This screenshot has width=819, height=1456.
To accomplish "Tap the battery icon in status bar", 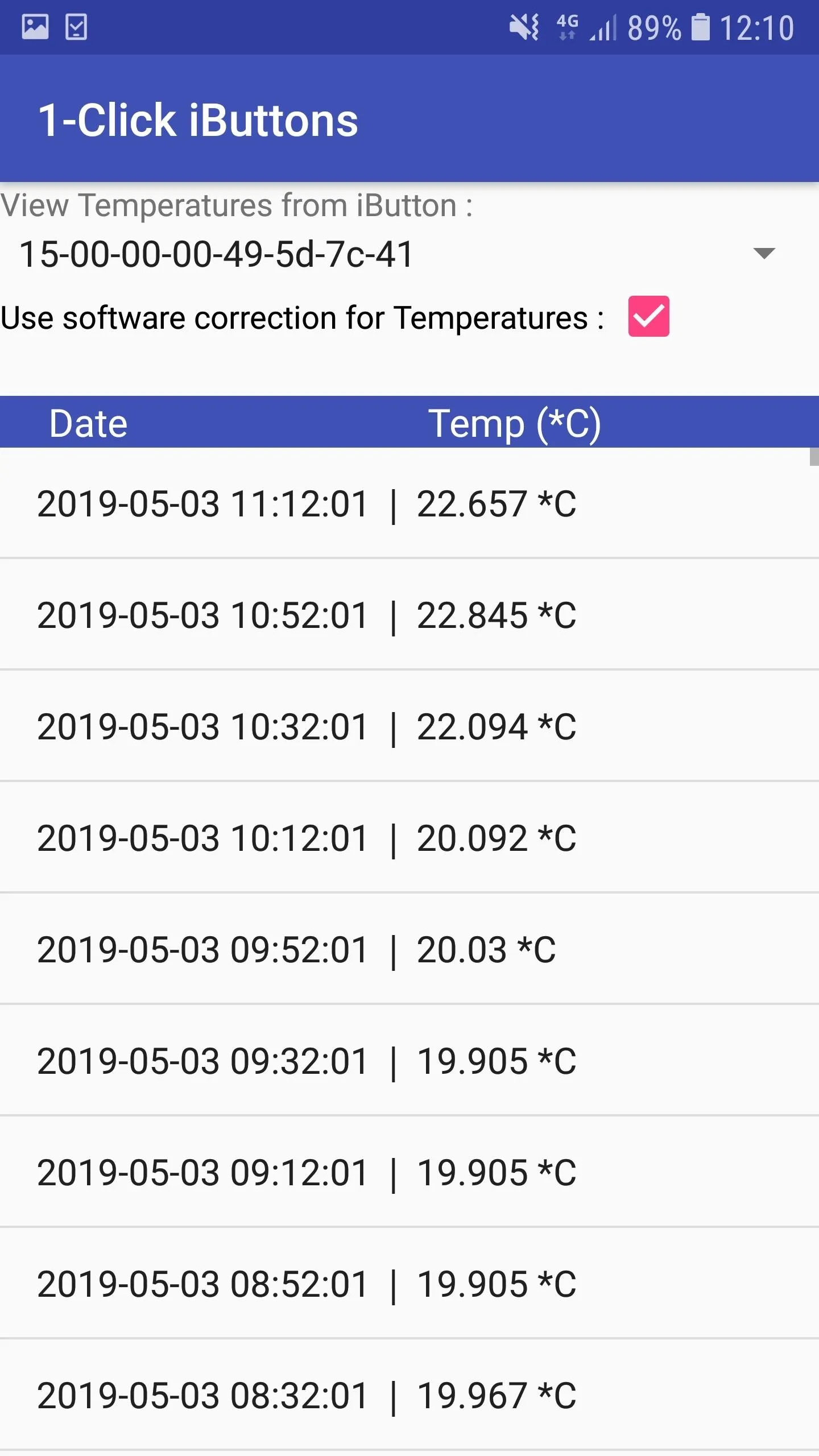I will point(701,27).
